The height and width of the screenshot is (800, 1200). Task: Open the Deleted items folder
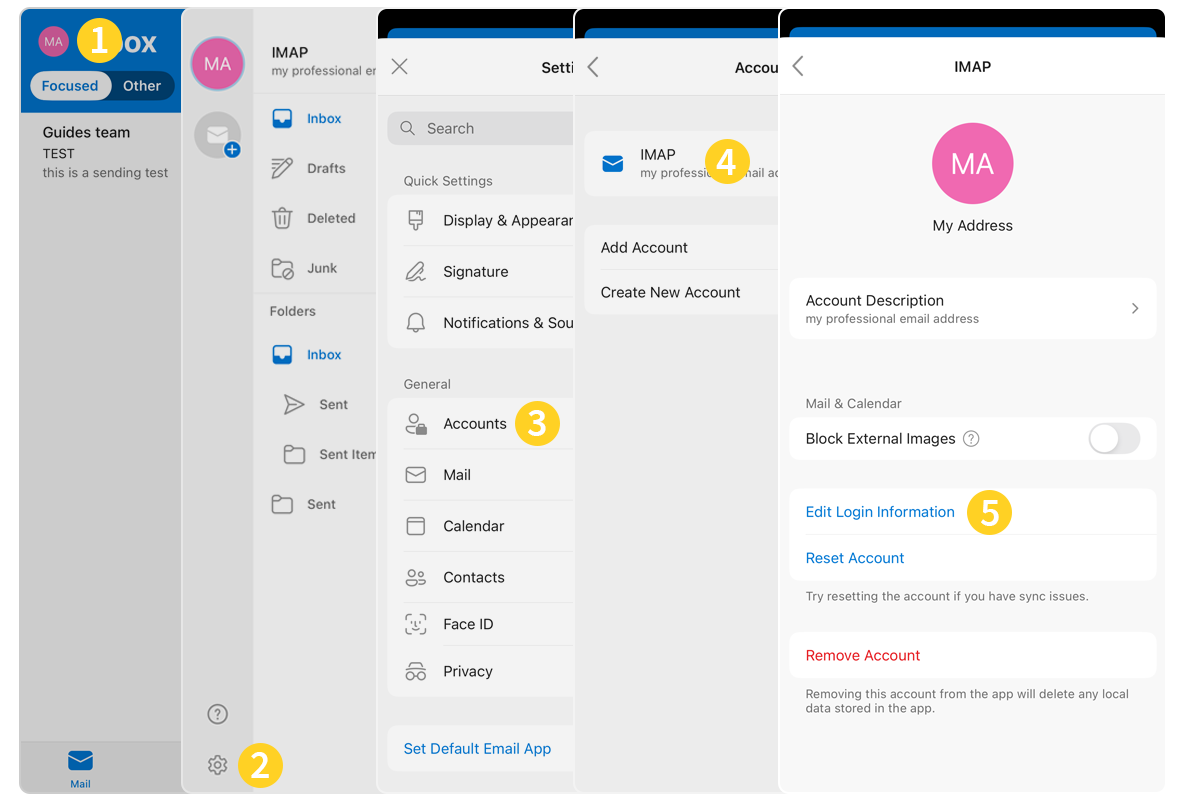(332, 218)
